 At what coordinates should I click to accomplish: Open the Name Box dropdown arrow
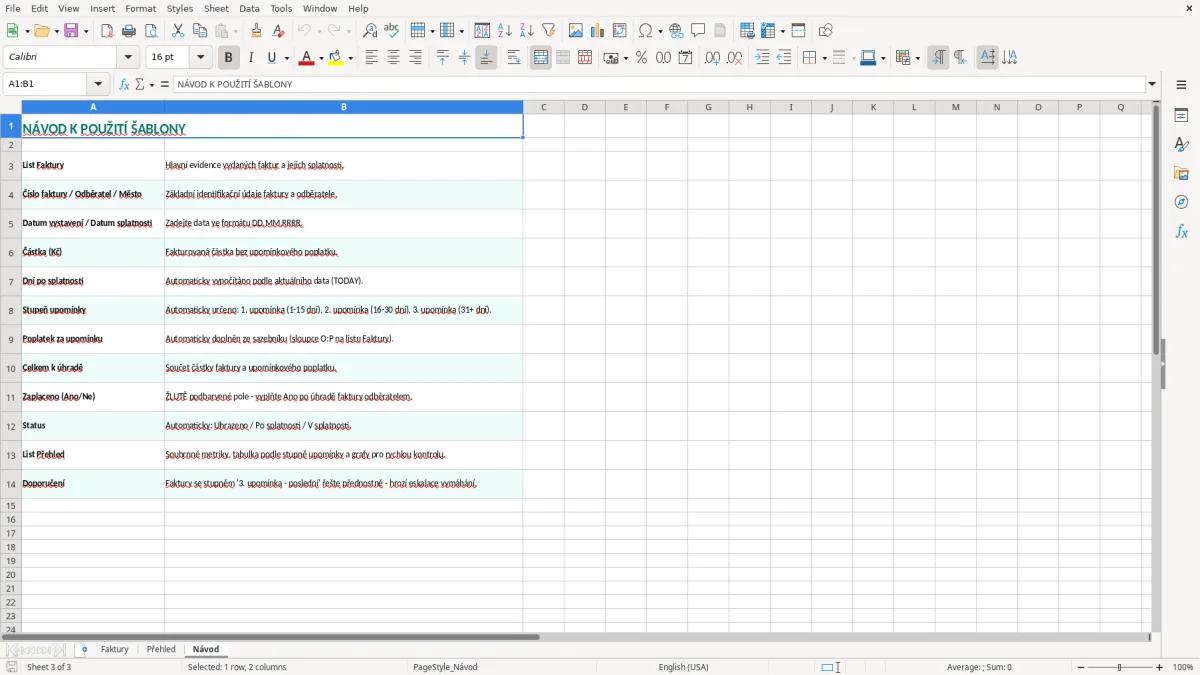[x=99, y=84]
